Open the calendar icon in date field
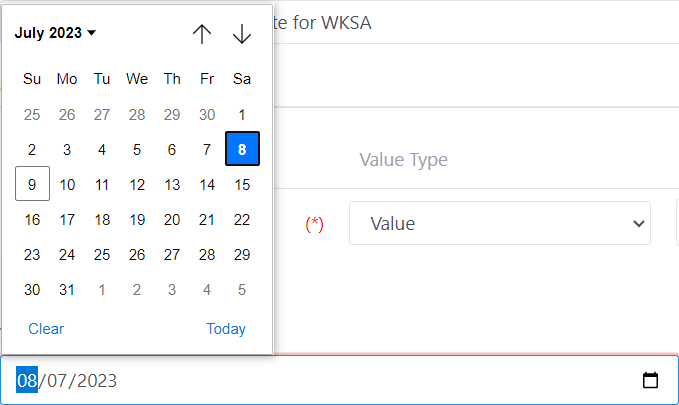 point(650,380)
